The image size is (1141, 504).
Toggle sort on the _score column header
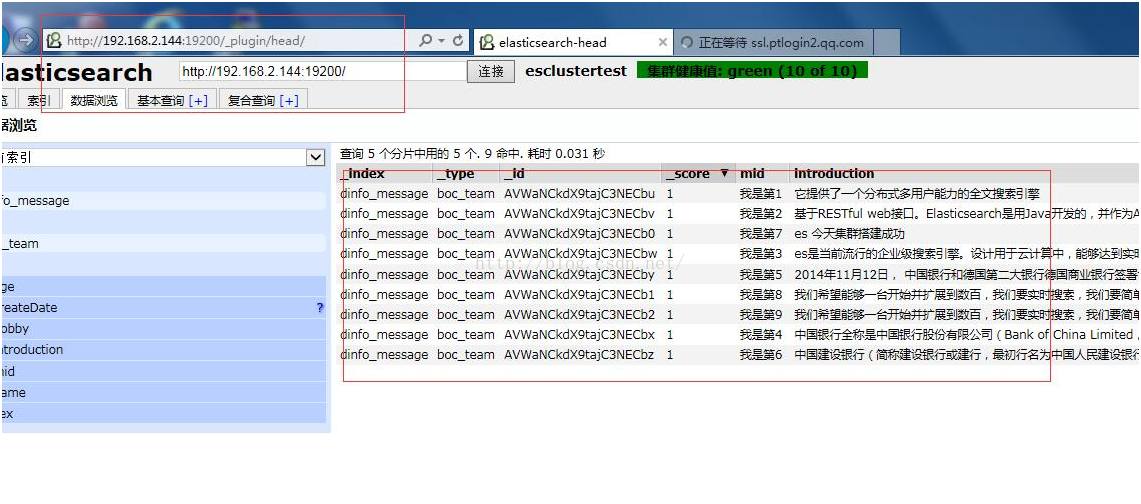pos(698,173)
